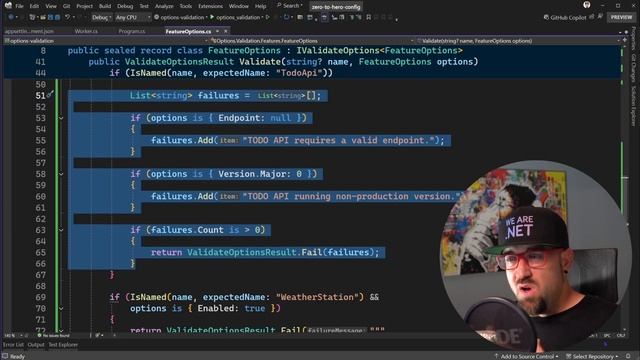Click the account profile avatar icon
640x360 pixels.
(x=587, y=5)
